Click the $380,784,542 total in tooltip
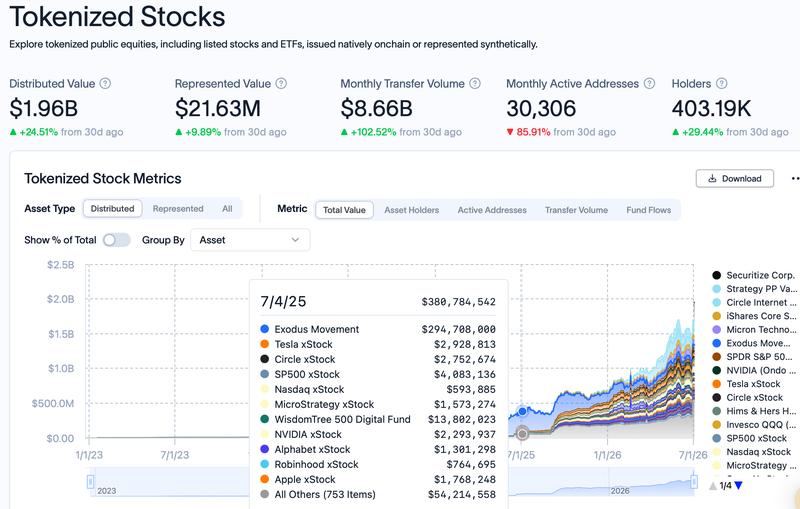800x509 pixels. [x=459, y=302]
